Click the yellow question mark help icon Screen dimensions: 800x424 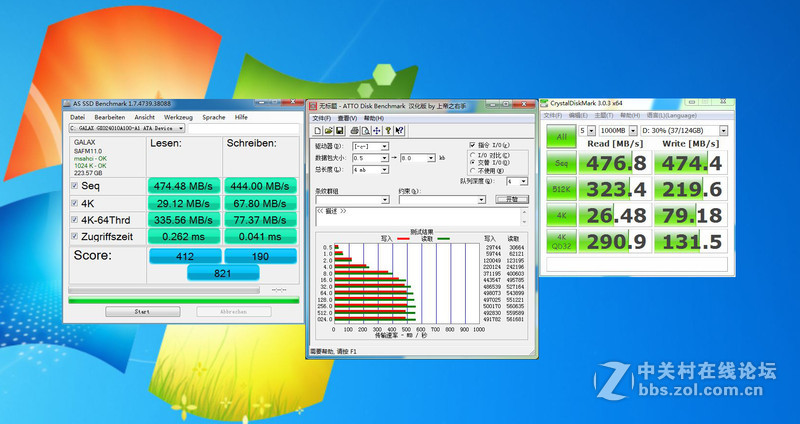click(390, 130)
